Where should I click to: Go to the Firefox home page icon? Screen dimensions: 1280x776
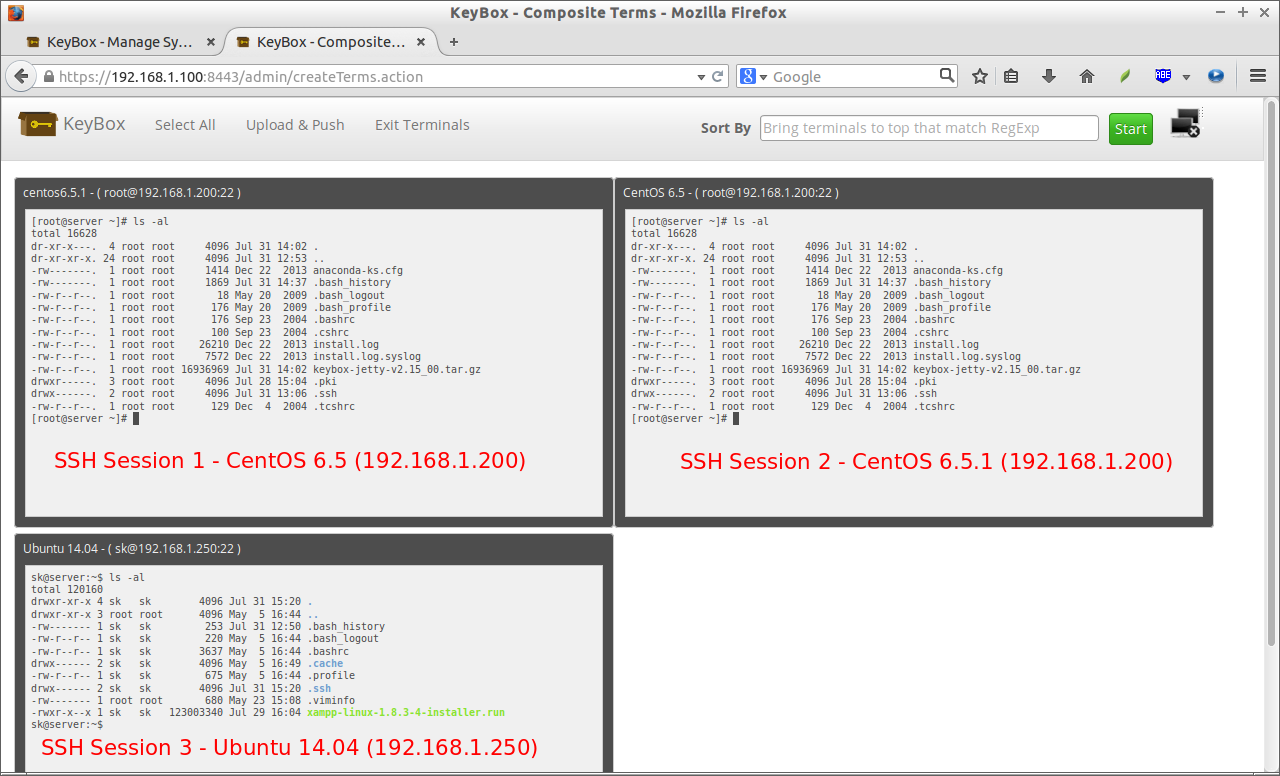click(x=1087, y=76)
